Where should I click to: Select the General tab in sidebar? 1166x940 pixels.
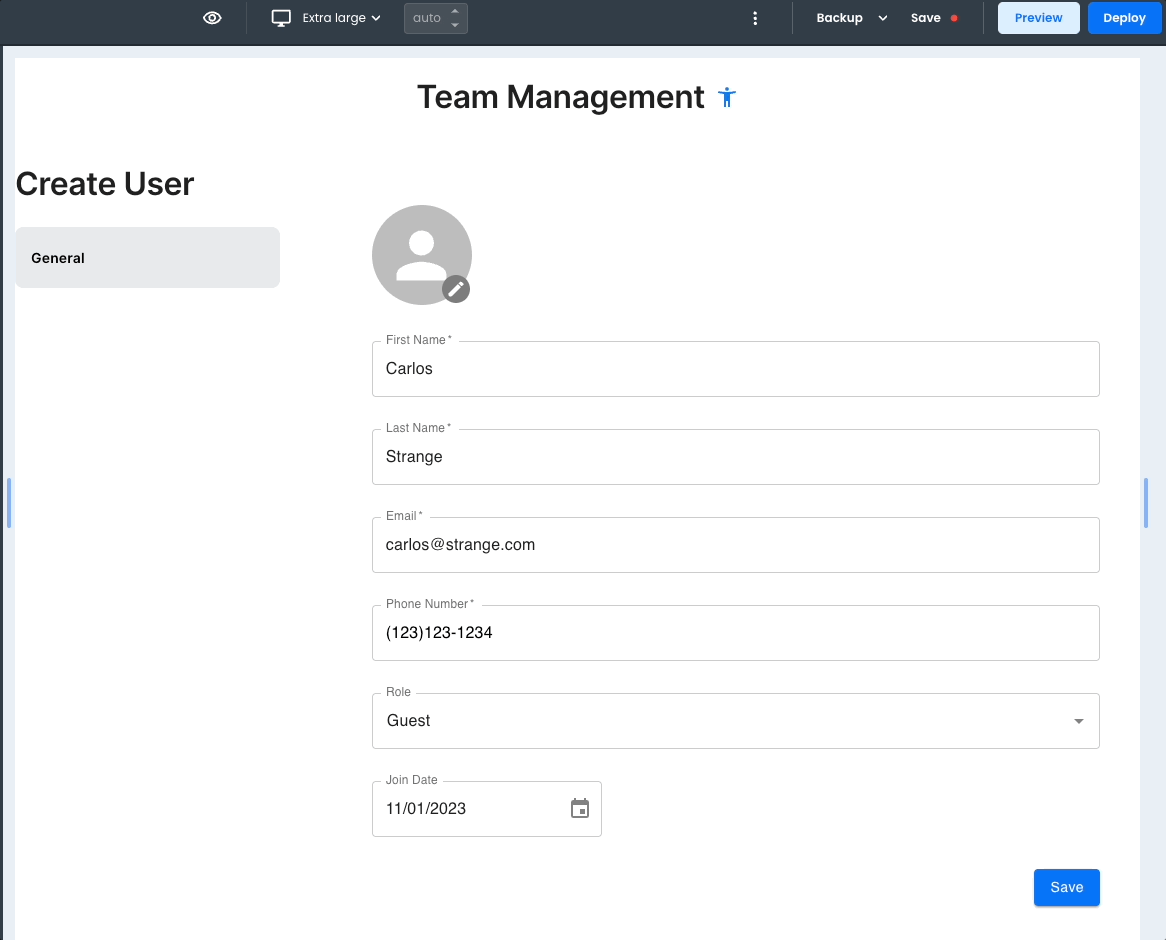click(x=147, y=258)
